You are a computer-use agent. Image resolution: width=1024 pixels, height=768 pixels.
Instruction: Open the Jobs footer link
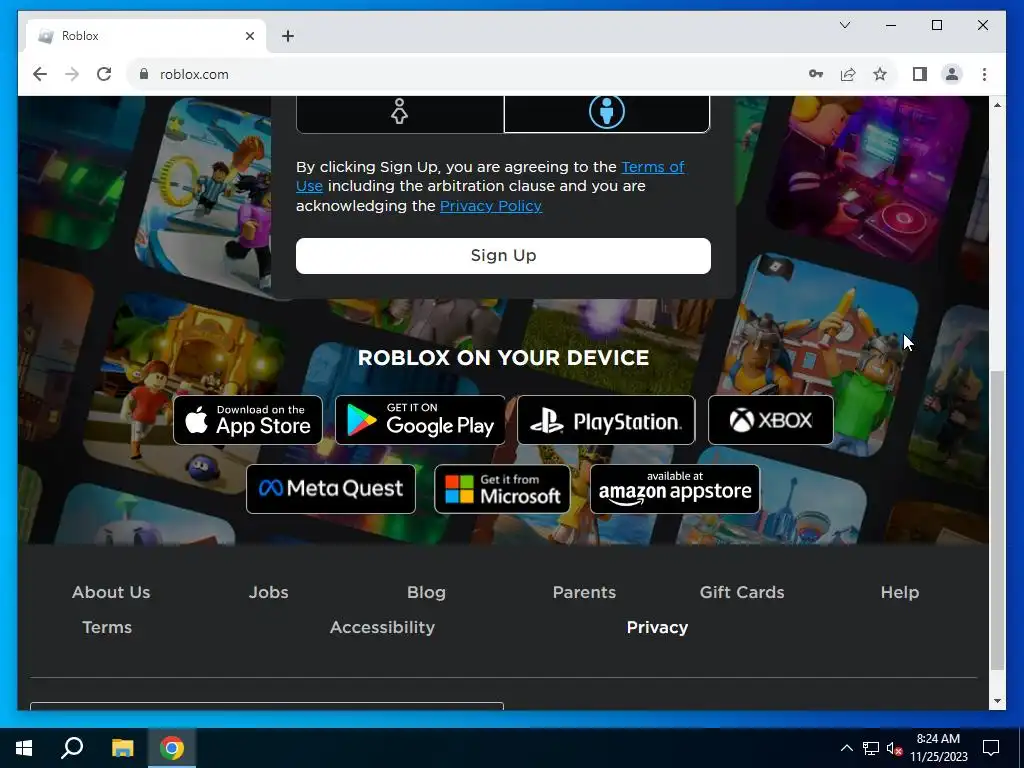(268, 592)
